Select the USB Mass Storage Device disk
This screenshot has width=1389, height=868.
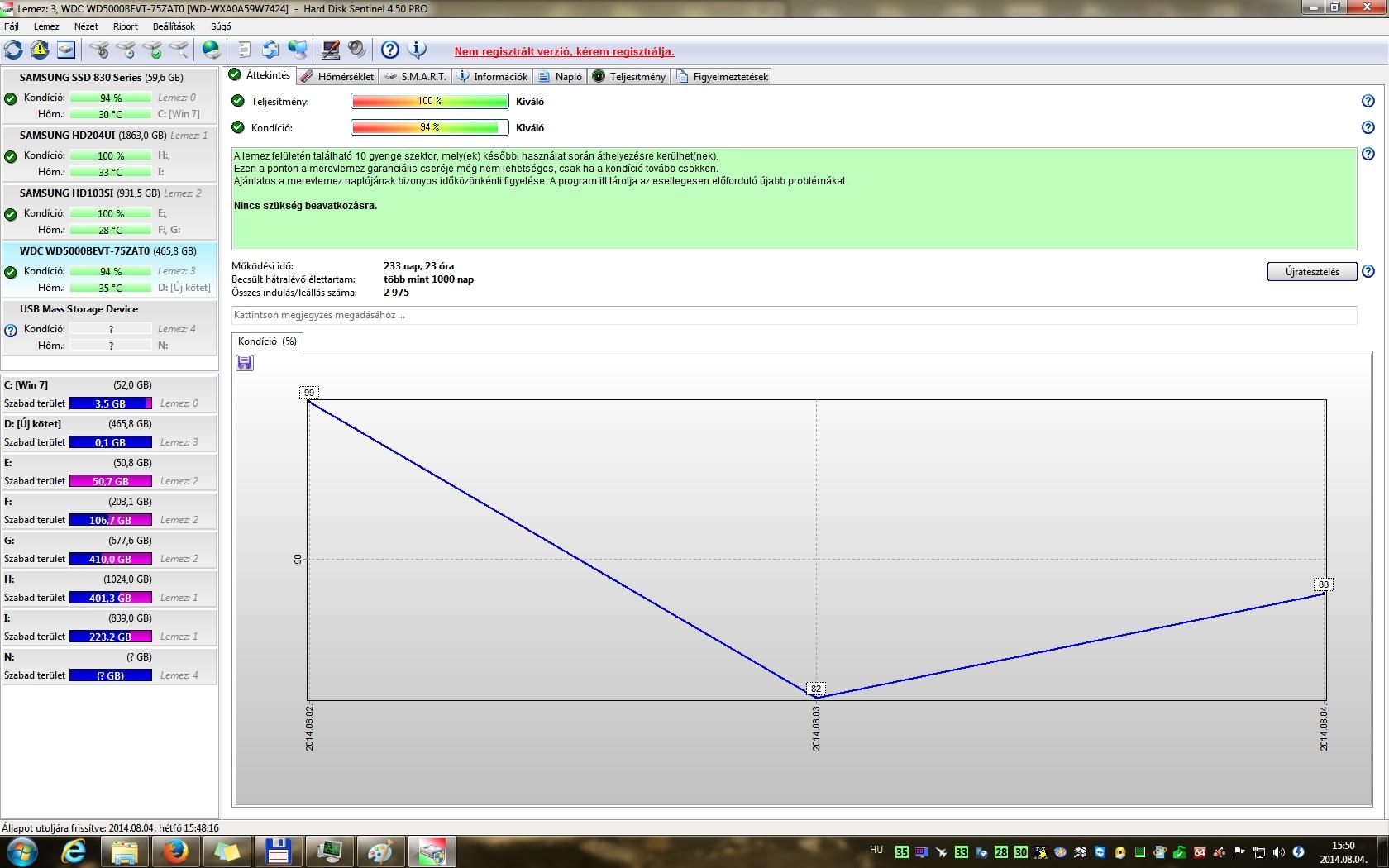tap(109, 327)
